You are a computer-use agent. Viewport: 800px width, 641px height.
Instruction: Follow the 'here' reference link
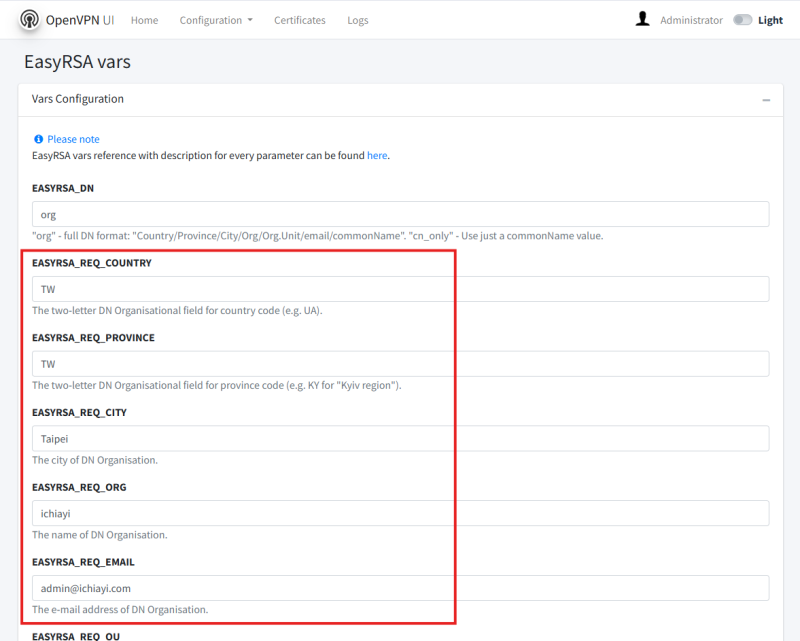coord(377,156)
